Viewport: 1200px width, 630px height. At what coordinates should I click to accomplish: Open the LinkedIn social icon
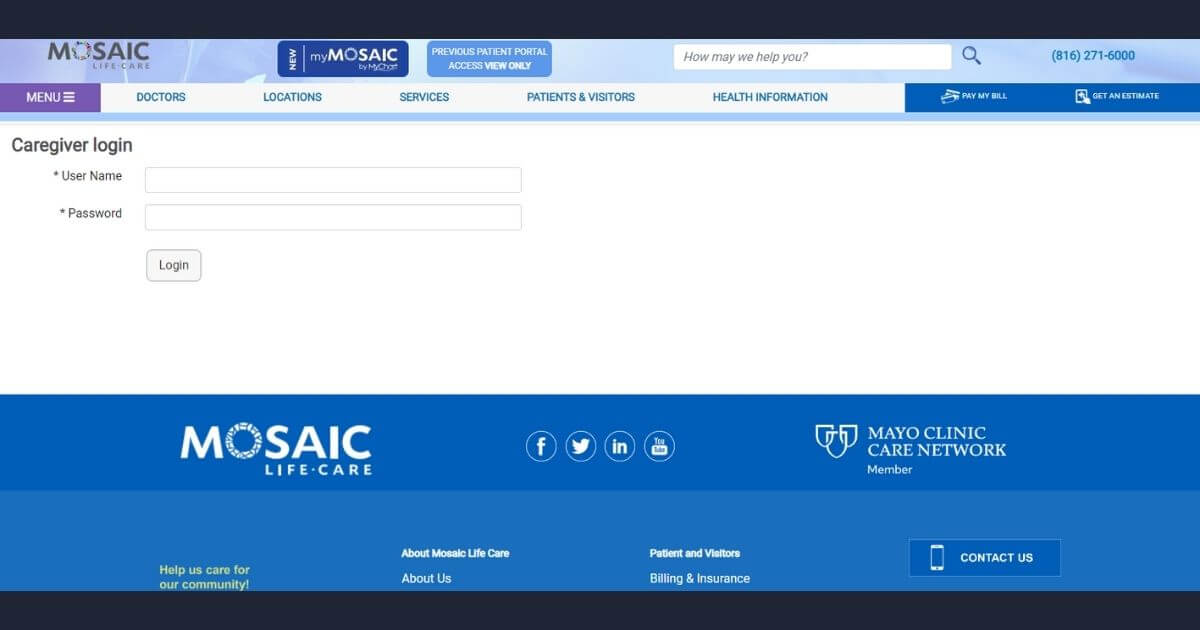(x=620, y=446)
